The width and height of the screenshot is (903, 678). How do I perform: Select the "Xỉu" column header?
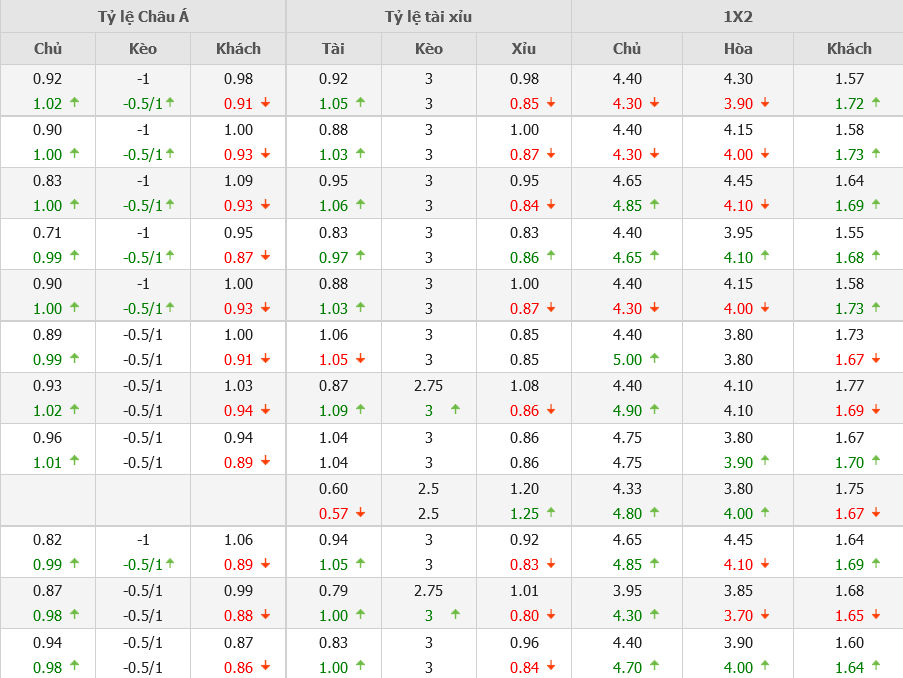523,48
